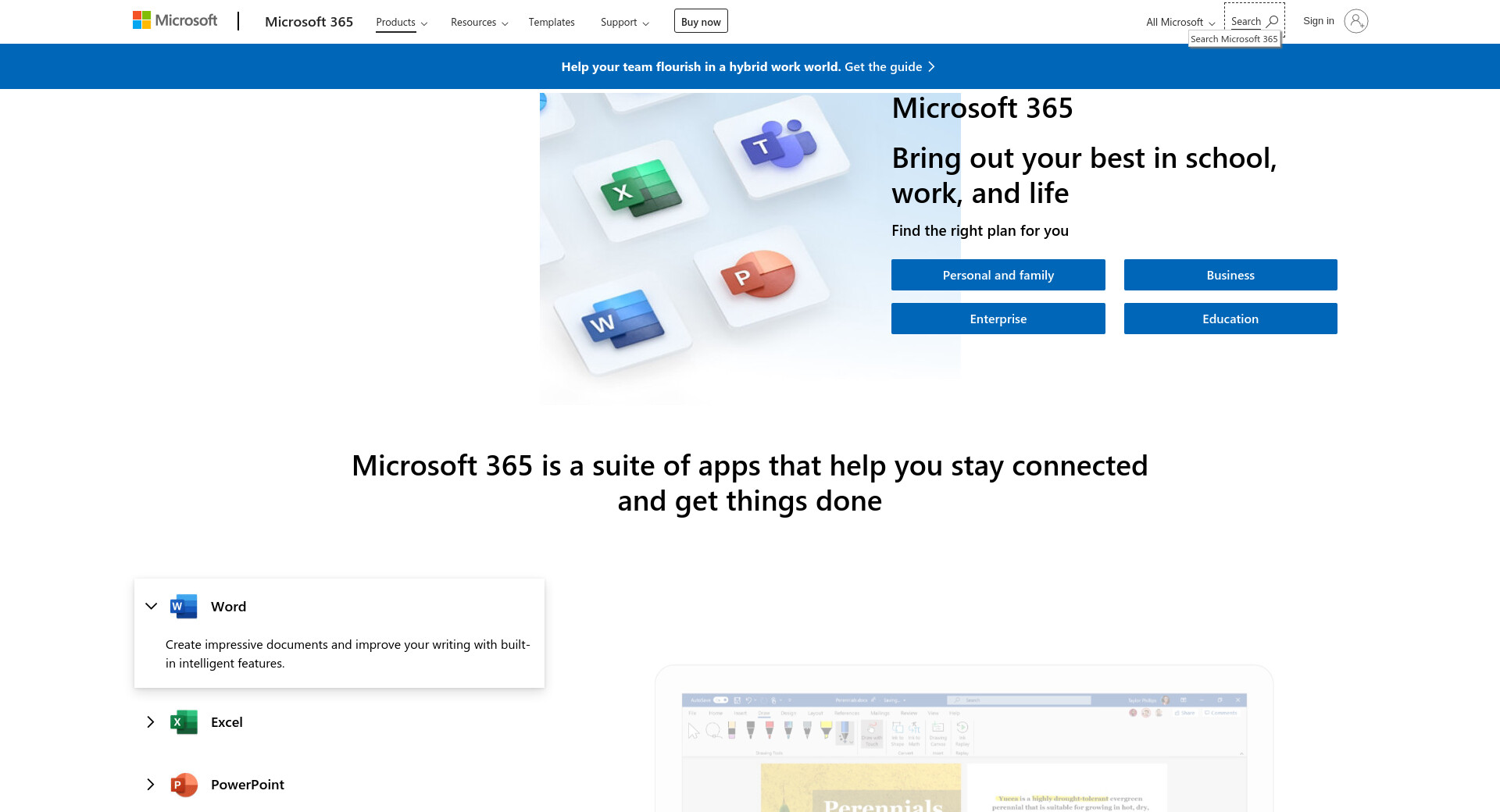Image resolution: width=1500 pixels, height=812 pixels.
Task: Open the Resources dropdown menu
Action: pos(479,23)
